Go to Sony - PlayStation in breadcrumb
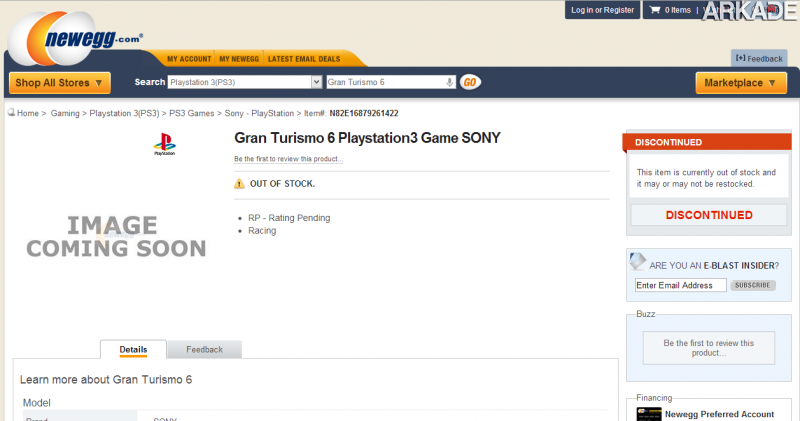The width and height of the screenshot is (800, 421). (x=259, y=113)
